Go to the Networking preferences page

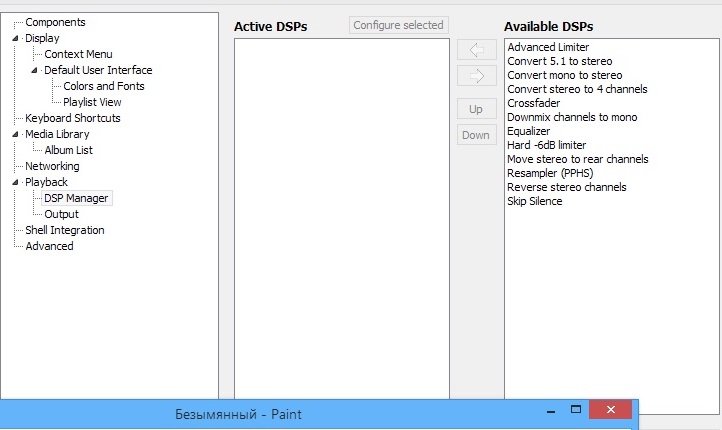[x=52, y=166]
